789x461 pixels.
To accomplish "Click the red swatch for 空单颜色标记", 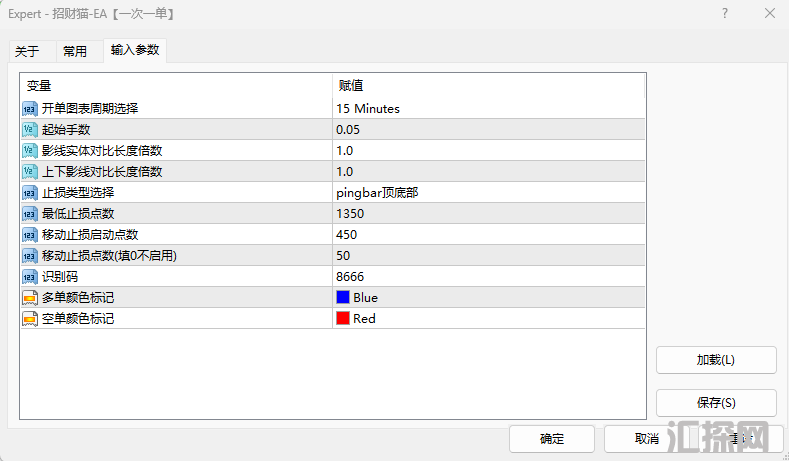I will tap(343, 318).
